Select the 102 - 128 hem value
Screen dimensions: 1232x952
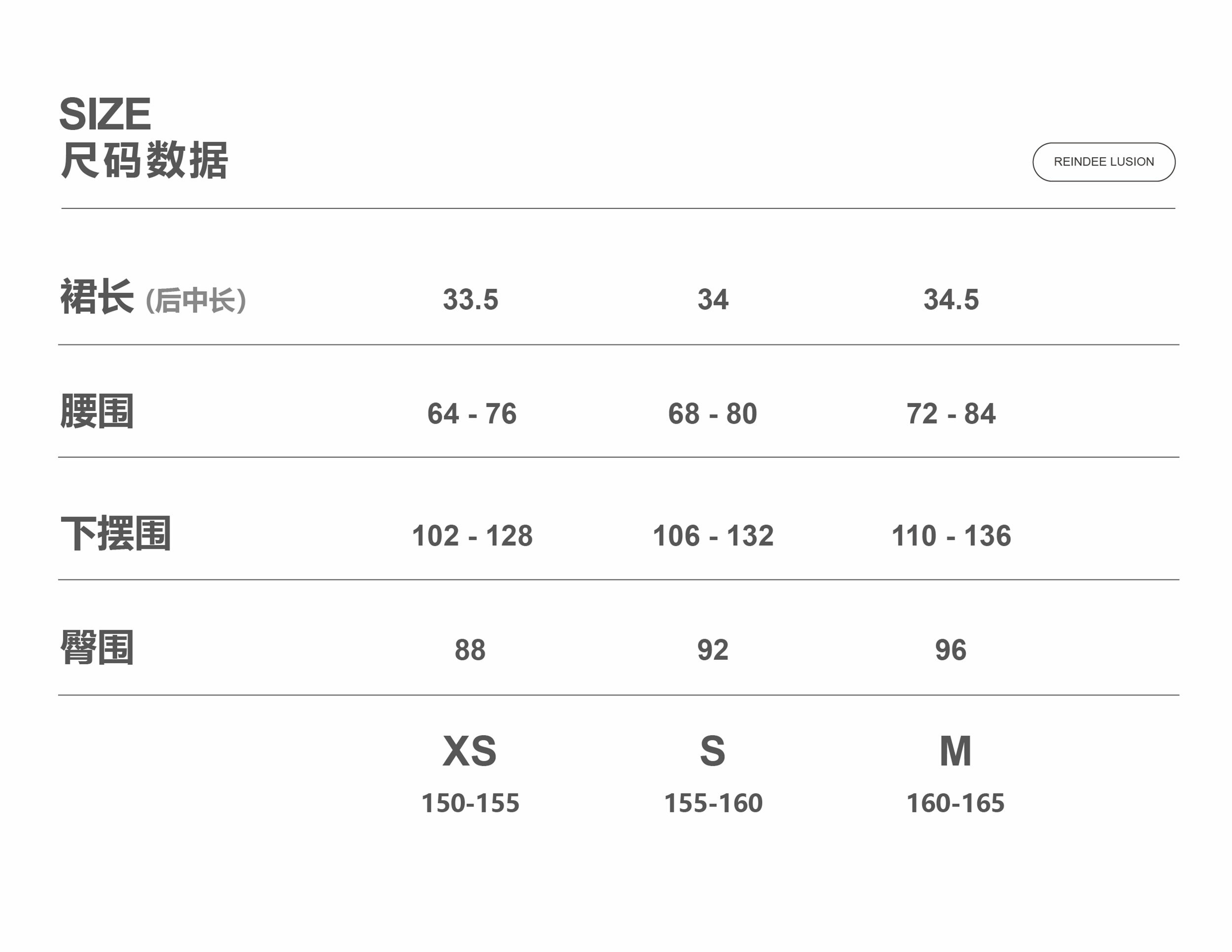[x=472, y=536]
